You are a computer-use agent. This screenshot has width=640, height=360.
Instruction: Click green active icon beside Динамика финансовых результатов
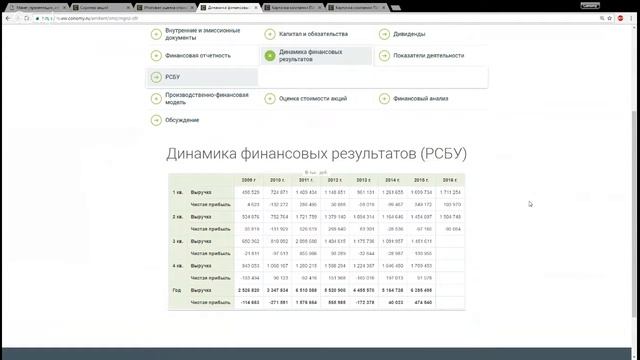(270, 56)
